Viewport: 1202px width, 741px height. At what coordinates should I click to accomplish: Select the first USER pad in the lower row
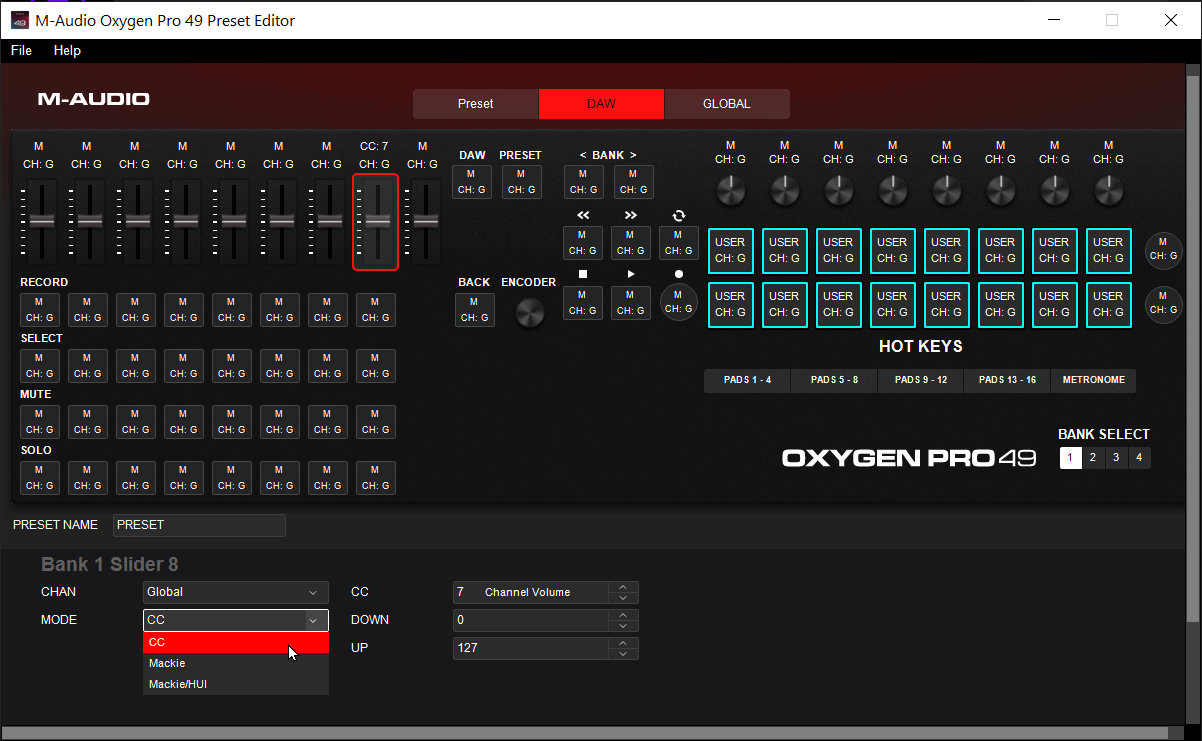click(x=731, y=305)
